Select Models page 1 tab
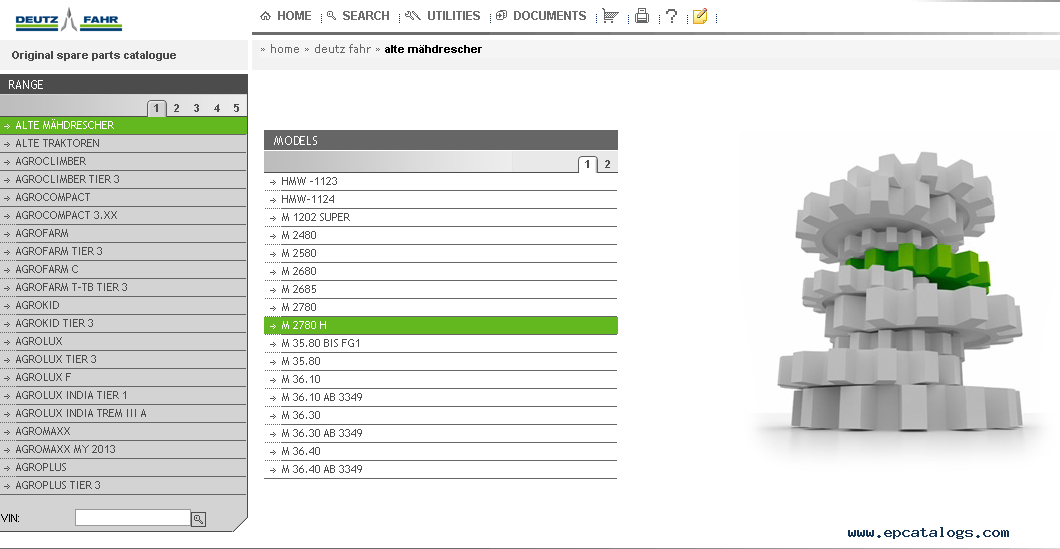Image resolution: width=1060 pixels, height=549 pixels. tap(587, 164)
